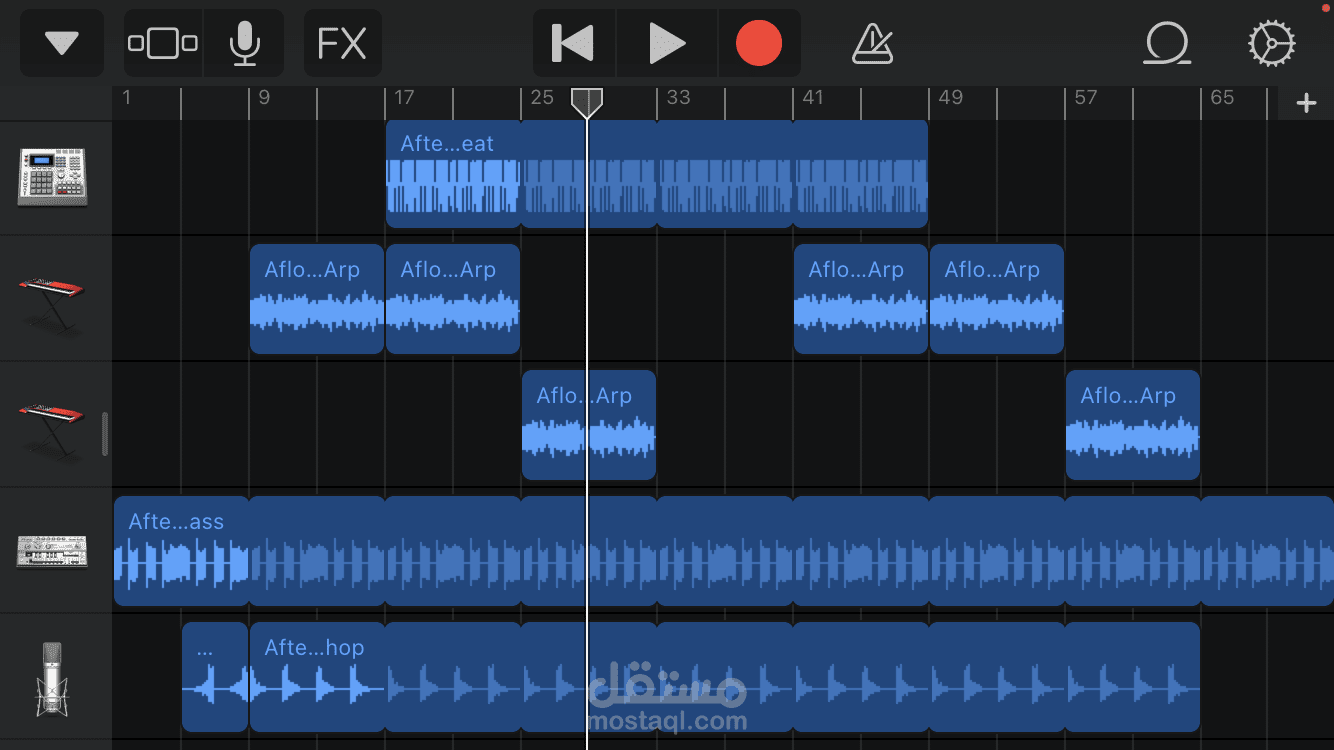Open the Loop Browser

click(1167, 43)
